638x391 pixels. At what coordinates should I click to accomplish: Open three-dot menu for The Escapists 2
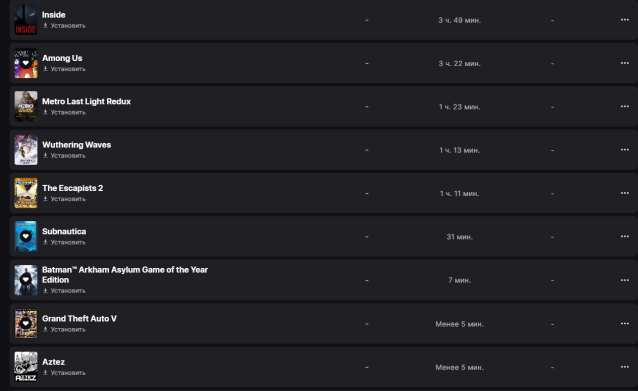click(x=625, y=193)
